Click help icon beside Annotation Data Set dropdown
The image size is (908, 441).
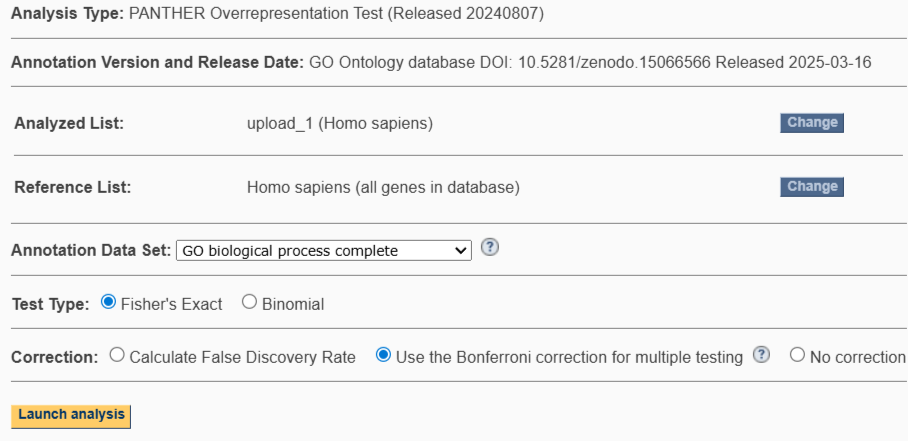(x=489, y=249)
